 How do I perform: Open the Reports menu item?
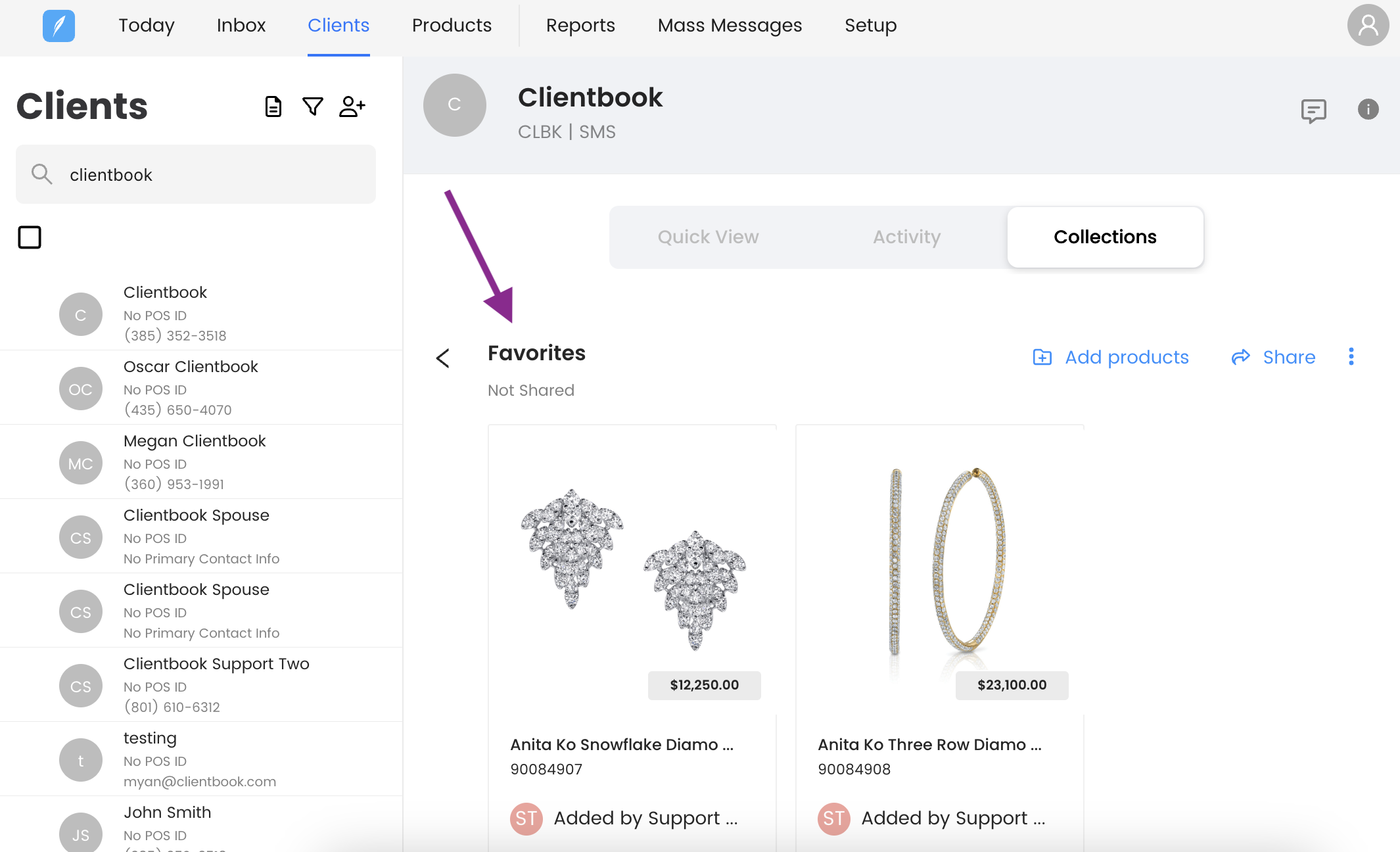pyautogui.click(x=580, y=25)
